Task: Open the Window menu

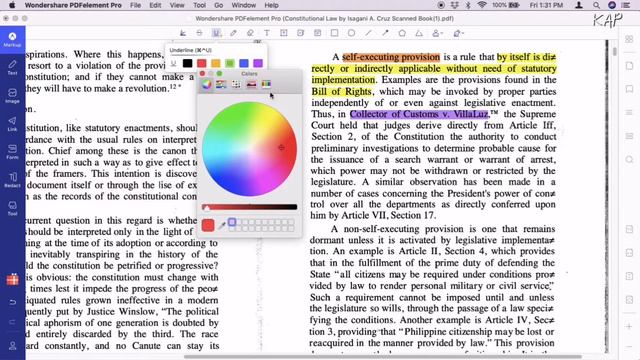Action: point(244,5)
